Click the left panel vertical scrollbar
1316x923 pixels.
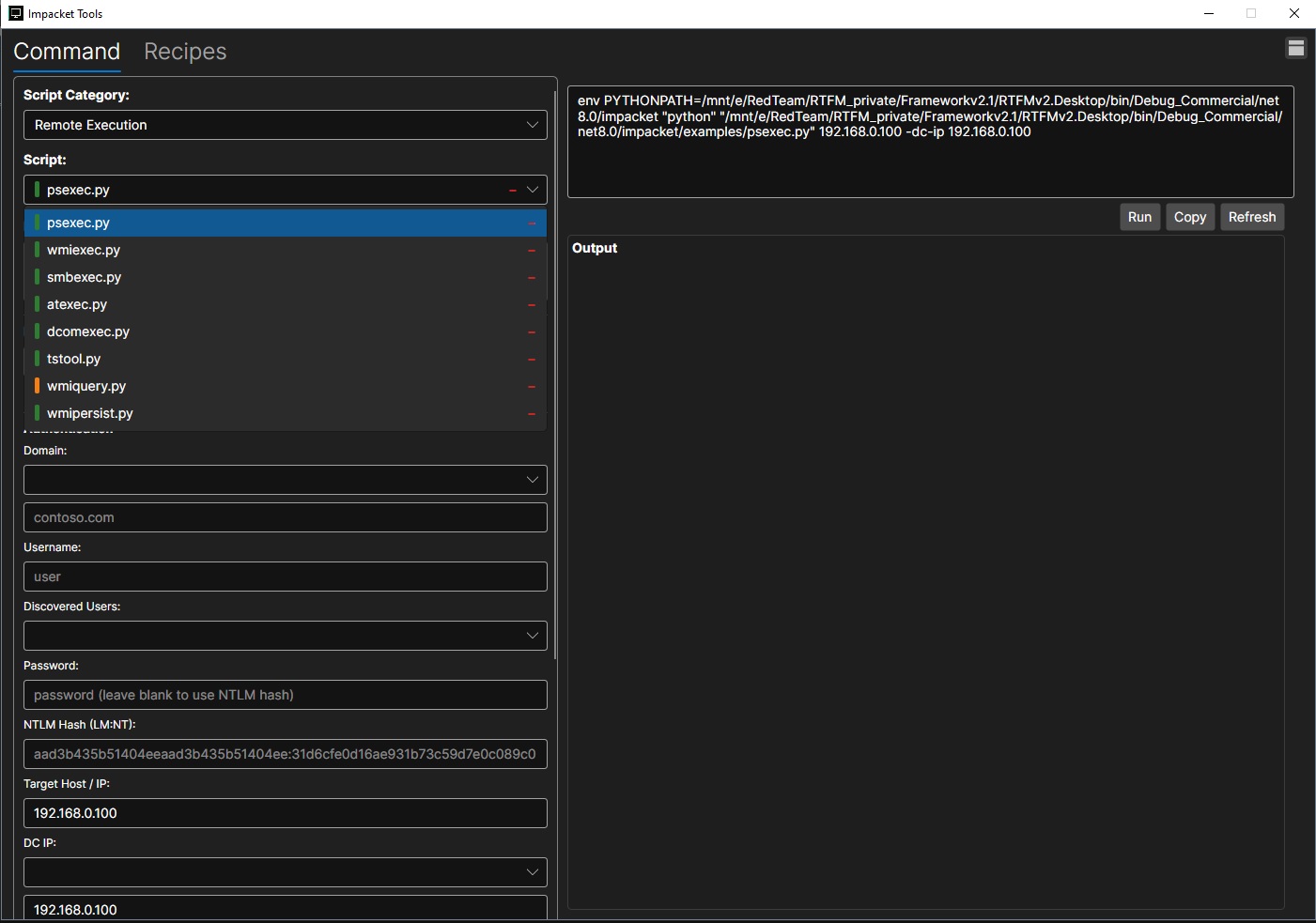click(555, 376)
